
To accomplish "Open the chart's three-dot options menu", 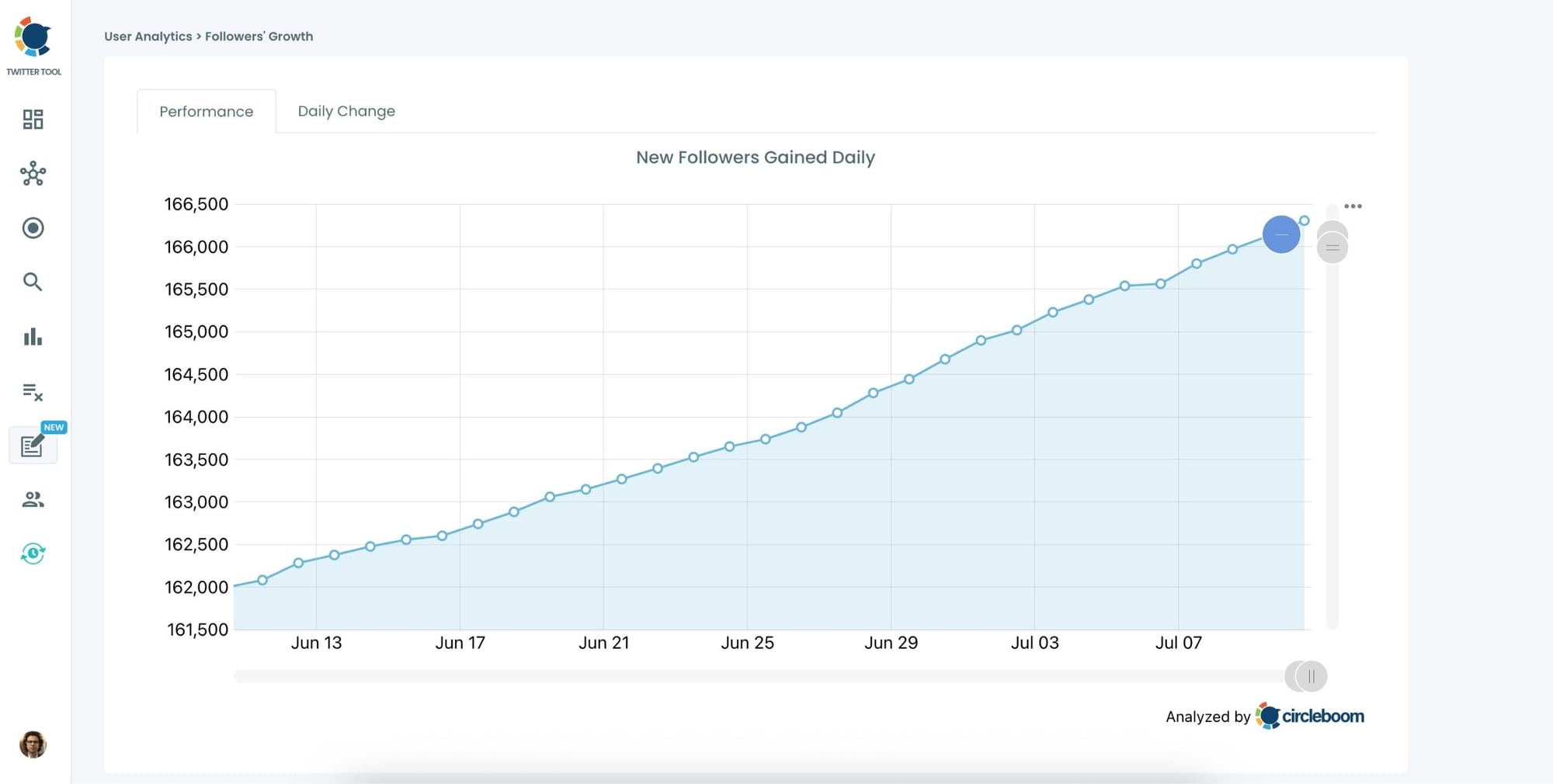I will (1354, 206).
